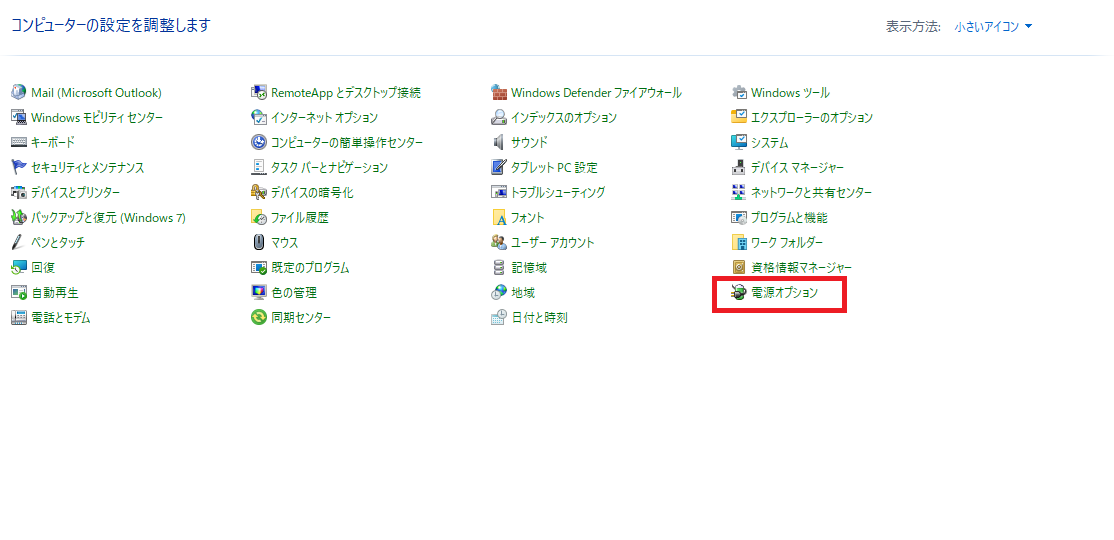Click the 日付と時刻 clock icon
Image resolution: width=1114 pixels, height=540 pixels.
point(499,318)
